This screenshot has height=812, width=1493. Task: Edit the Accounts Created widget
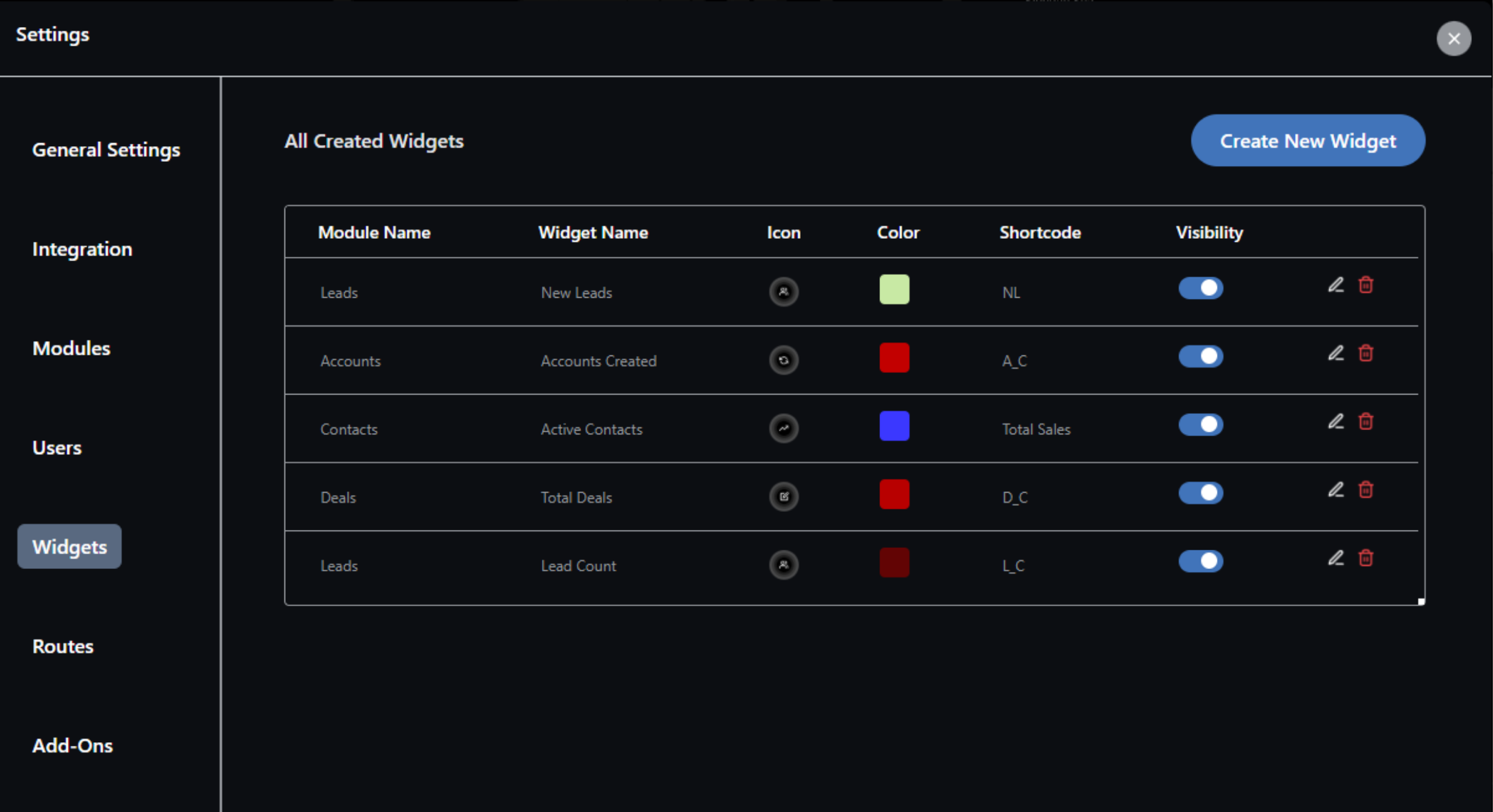point(1336,353)
